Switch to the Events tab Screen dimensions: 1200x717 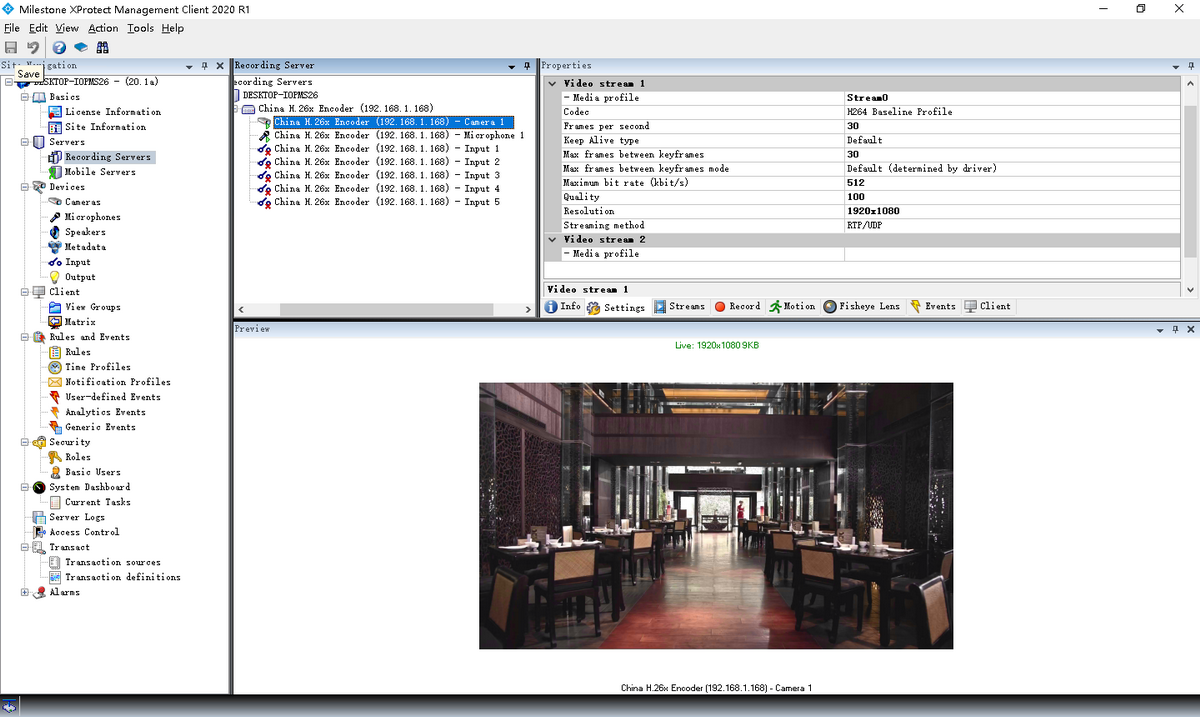(x=932, y=307)
